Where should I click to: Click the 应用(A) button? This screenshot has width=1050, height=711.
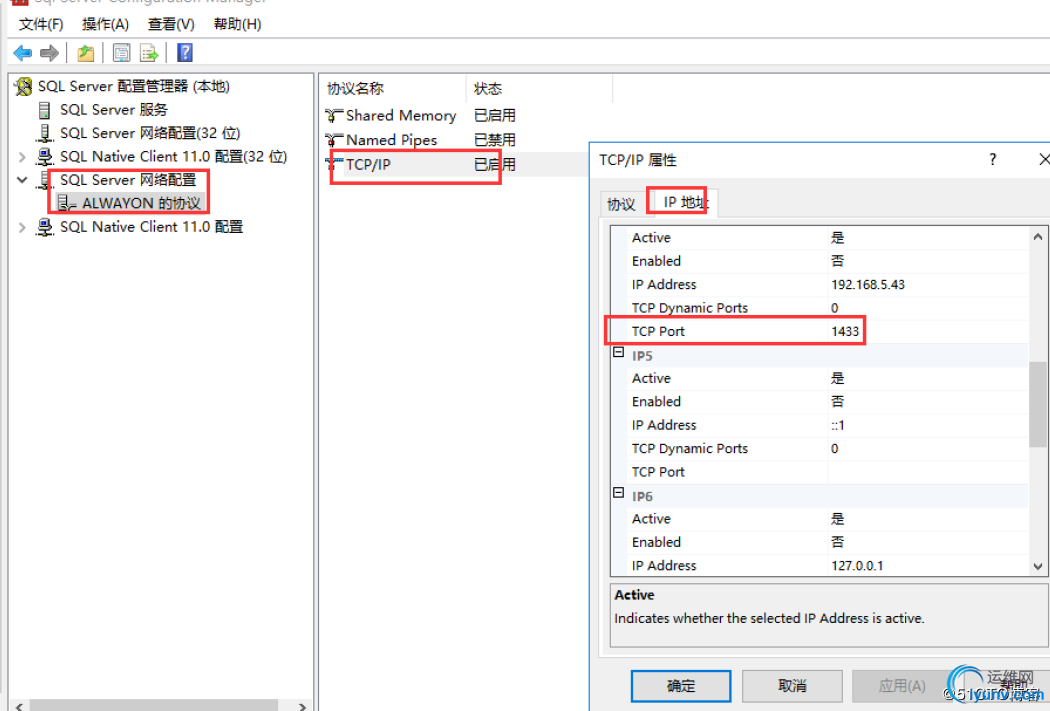coord(902,686)
